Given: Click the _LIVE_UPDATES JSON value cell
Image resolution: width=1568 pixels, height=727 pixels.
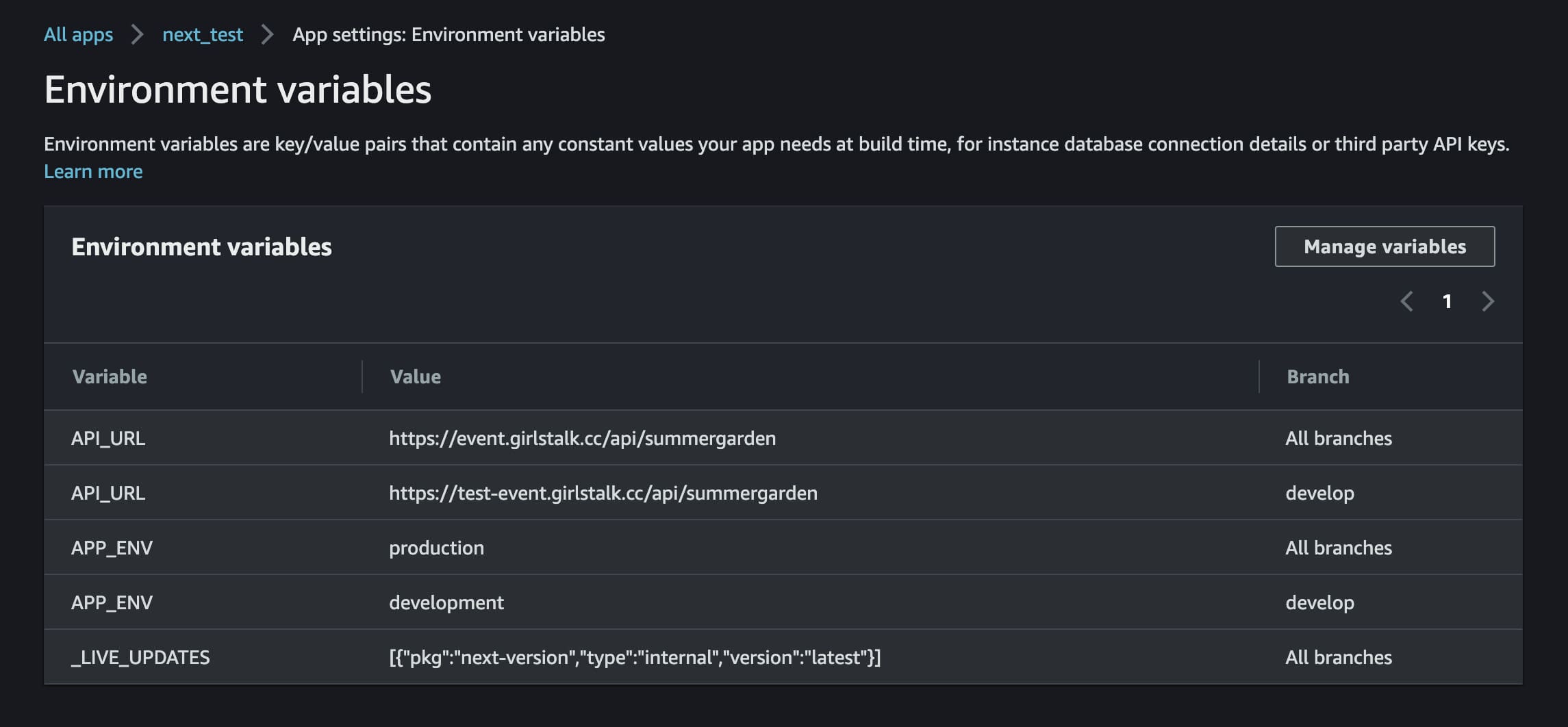Looking at the screenshot, I should point(634,657).
